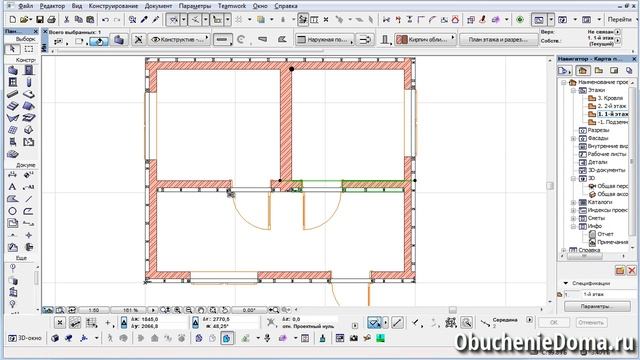Viewport: 640px width, 360px height.
Task: Open the Файл menu
Action: coord(26,6)
